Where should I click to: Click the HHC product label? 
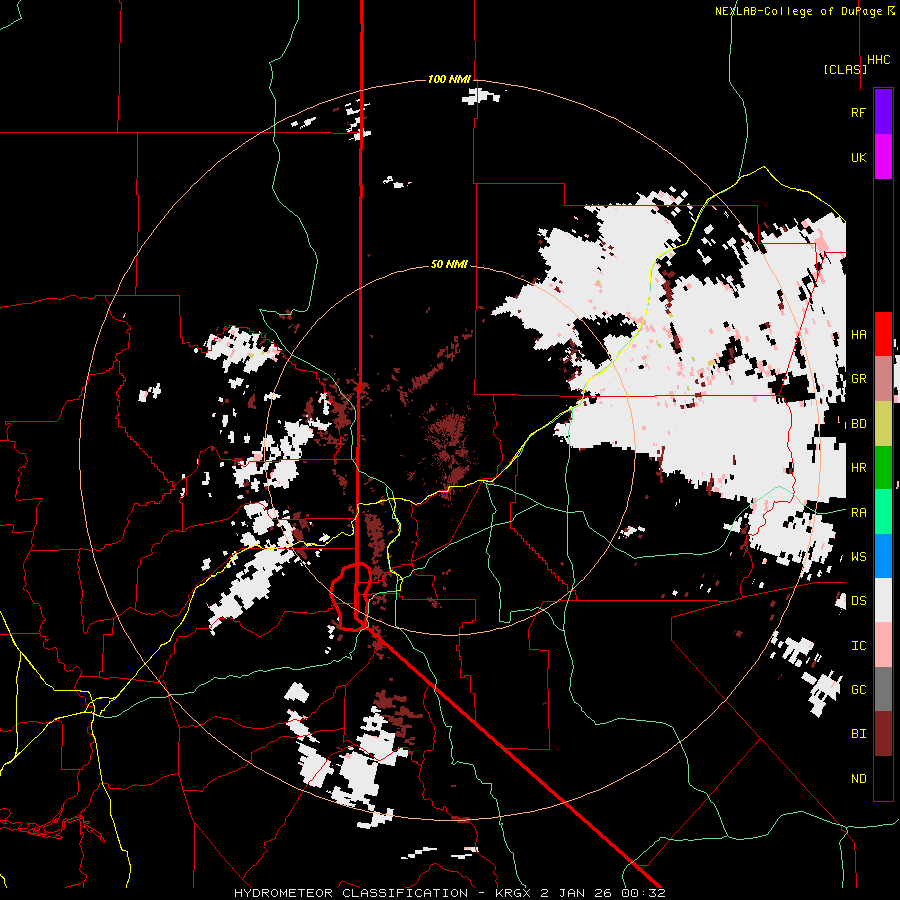pyautogui.click(x=879, y=60)
